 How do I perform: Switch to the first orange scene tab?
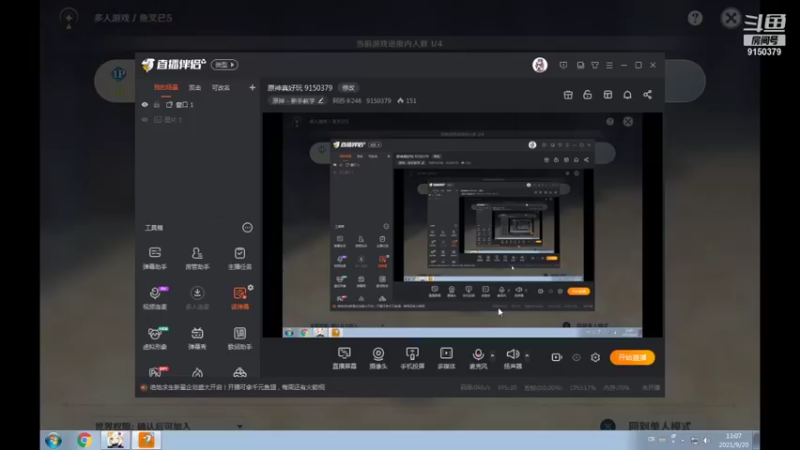pos(166,88)
